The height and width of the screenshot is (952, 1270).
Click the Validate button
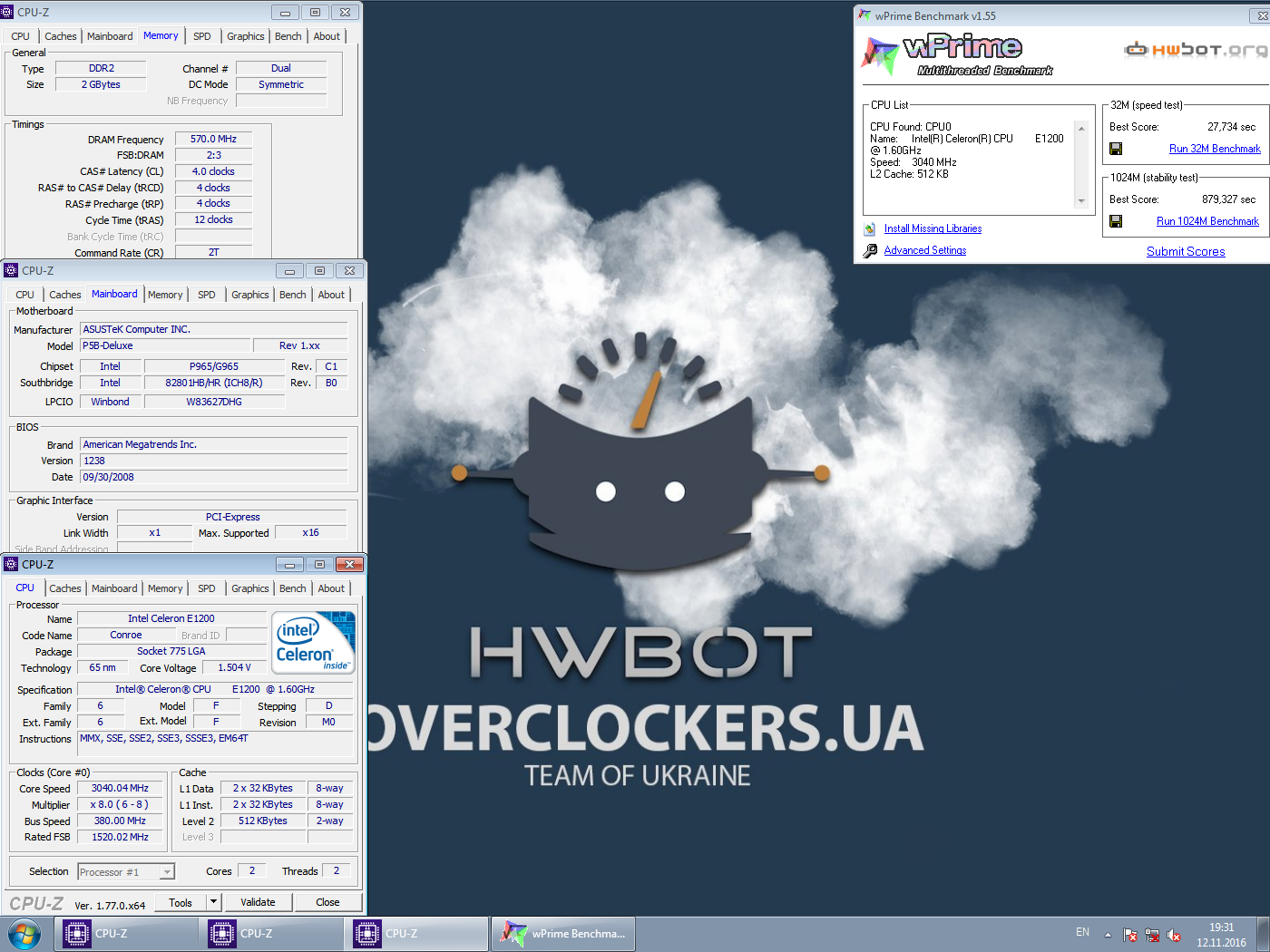pyautogui.click(x=258, y=902)
